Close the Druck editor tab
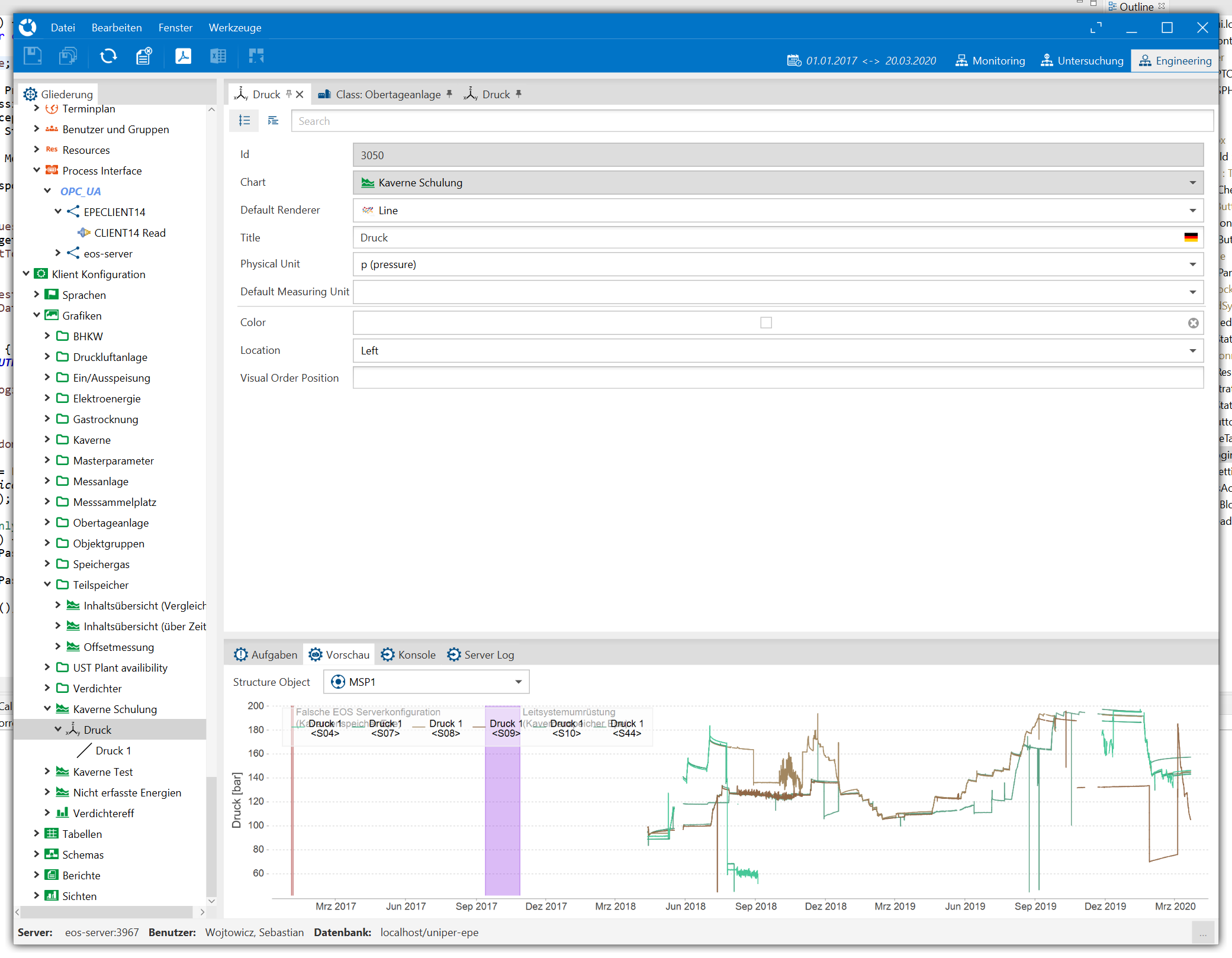This screenshot has height=958, width=1232. pos(300,95)
